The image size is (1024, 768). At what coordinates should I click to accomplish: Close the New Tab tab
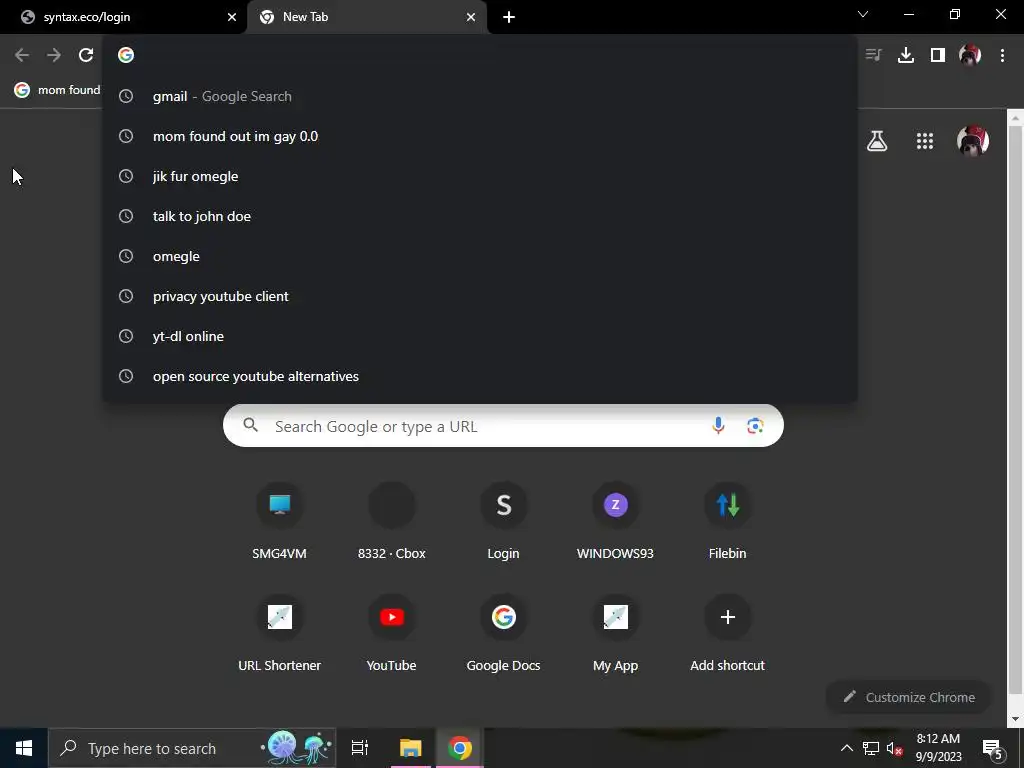[471, 17]
